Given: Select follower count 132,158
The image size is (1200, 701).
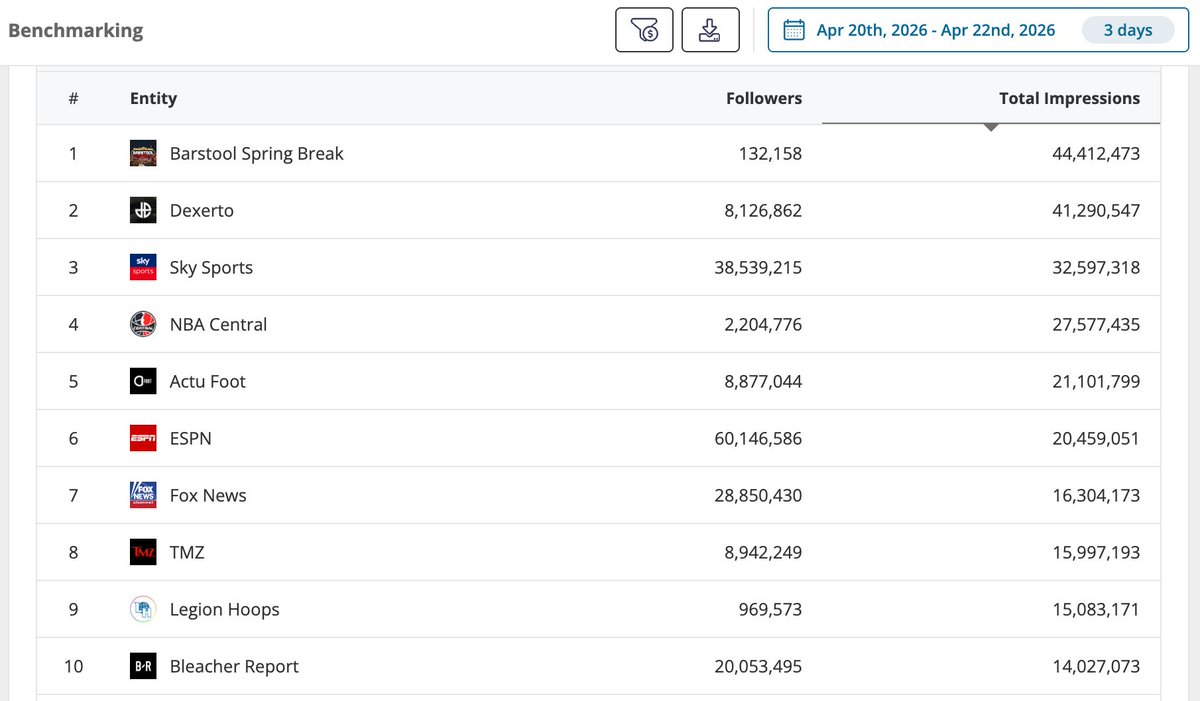Looking at the screenshot, I should pos(768,153).
